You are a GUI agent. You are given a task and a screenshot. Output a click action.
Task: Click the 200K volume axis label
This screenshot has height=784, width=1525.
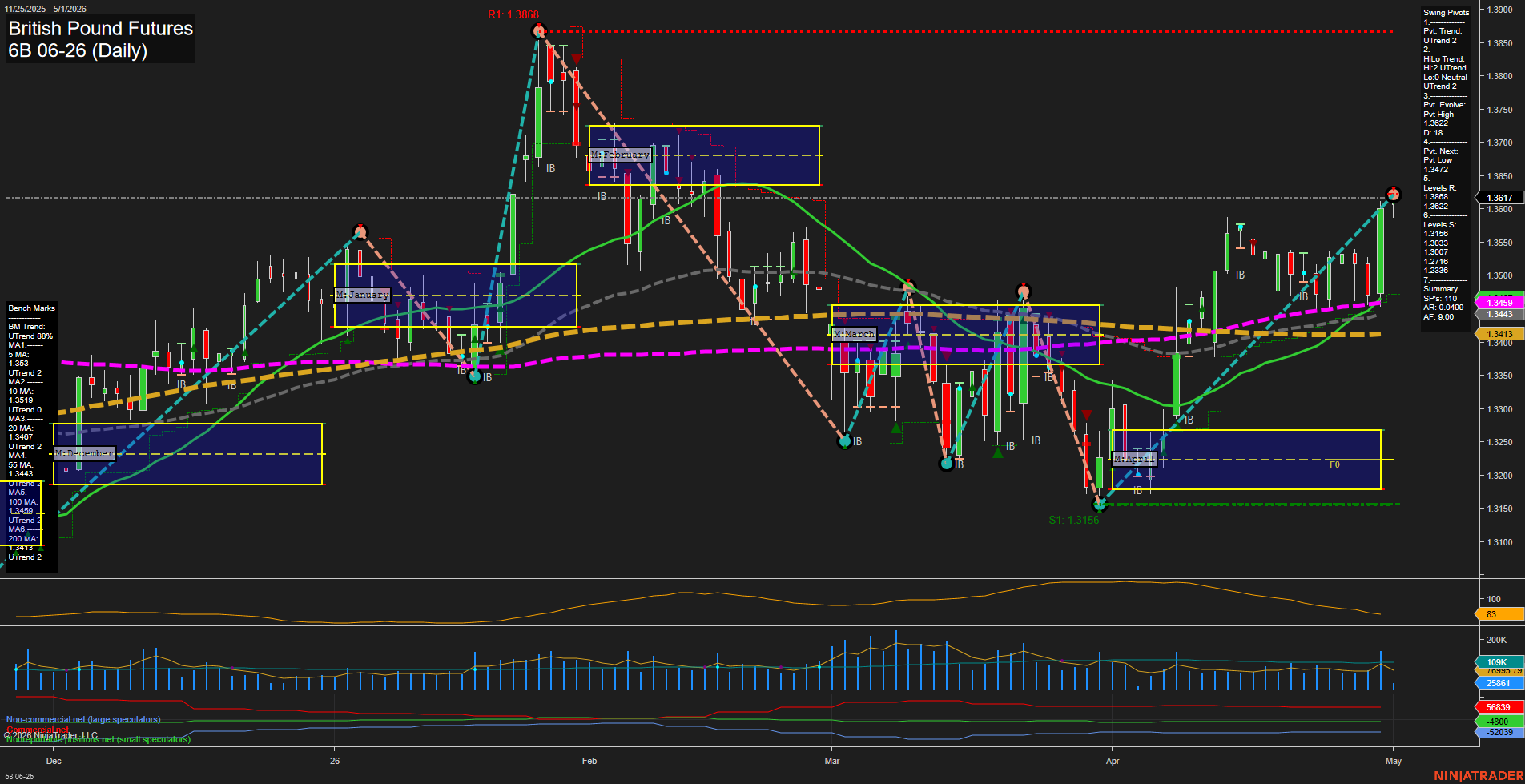(1496, 640)
